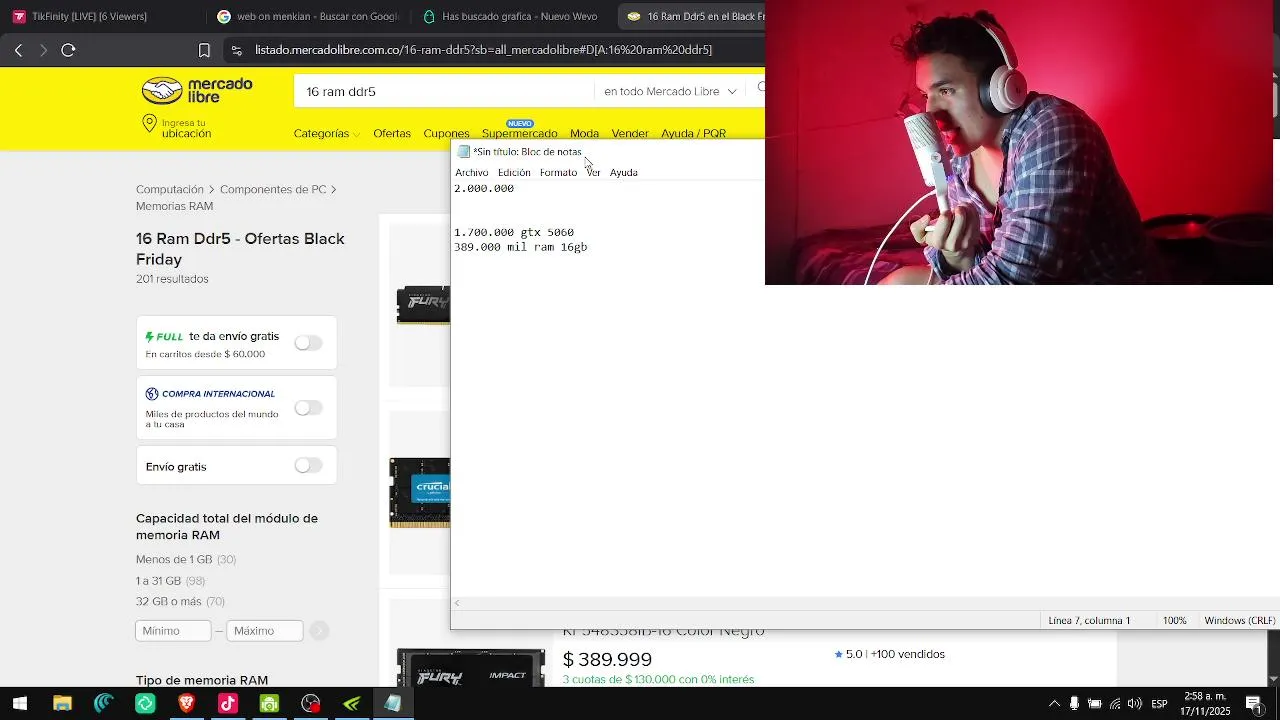Click the Crucial RAM product thumbnail
Image resolution: width=1280 pixels, height=720 pixels.
pyautogui.click(x=420, y=492)
